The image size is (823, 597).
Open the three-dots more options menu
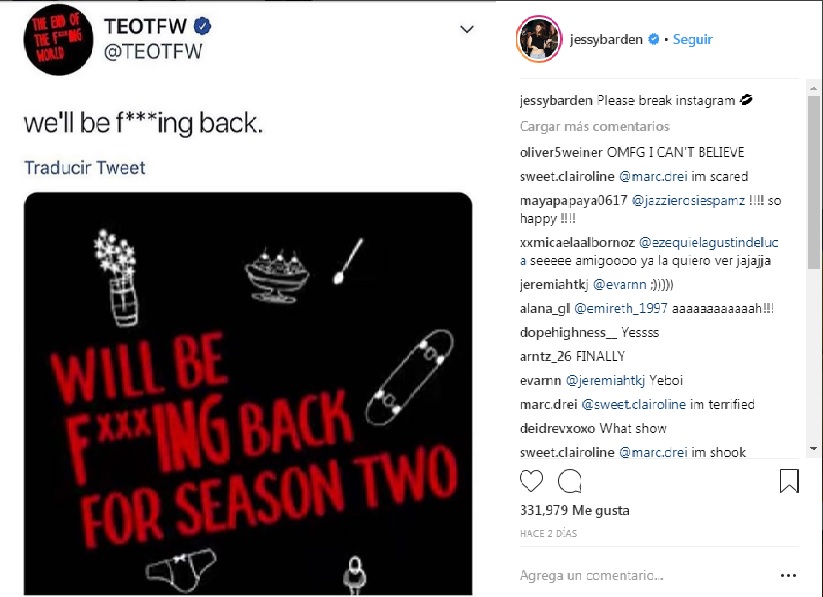click(x=788, y=576)
